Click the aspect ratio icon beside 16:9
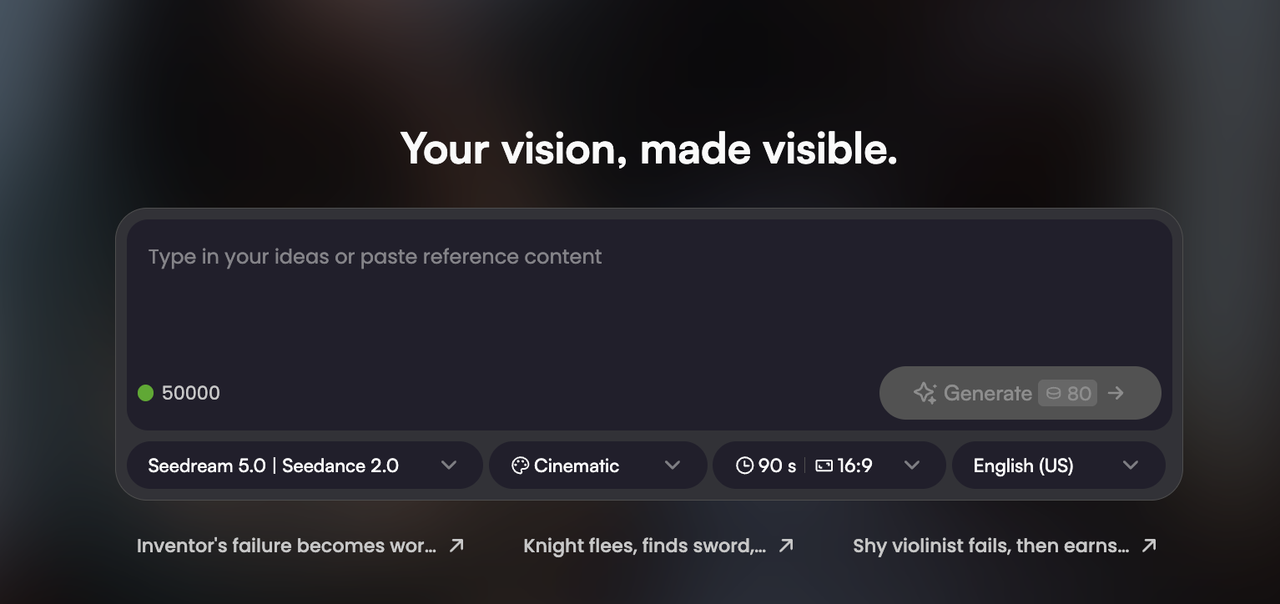Viewport: 1280px width, 604px height. point(824,465)
